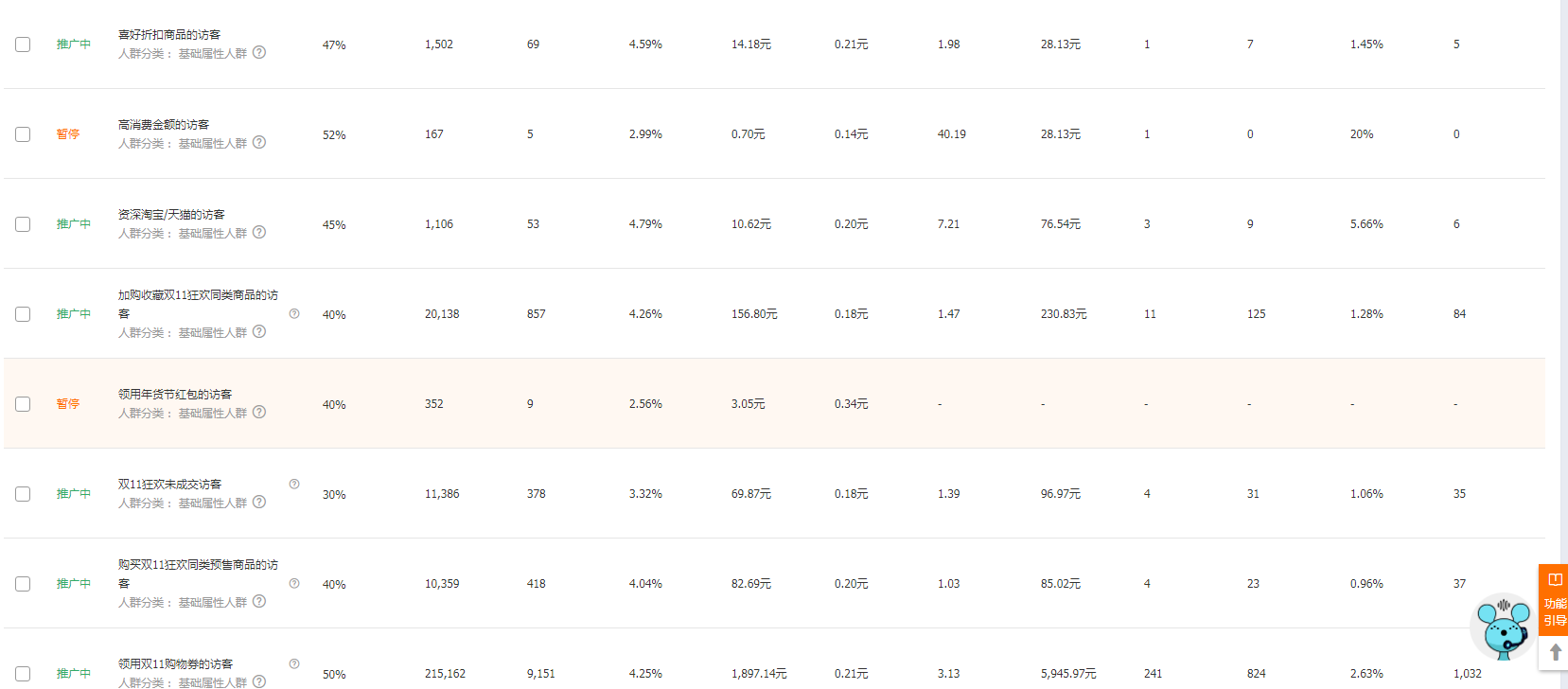This screenshot has width=1568, height=689.
Task: Click help icon beside 高消费金额的访客 category
Action: tap(259, 143)
